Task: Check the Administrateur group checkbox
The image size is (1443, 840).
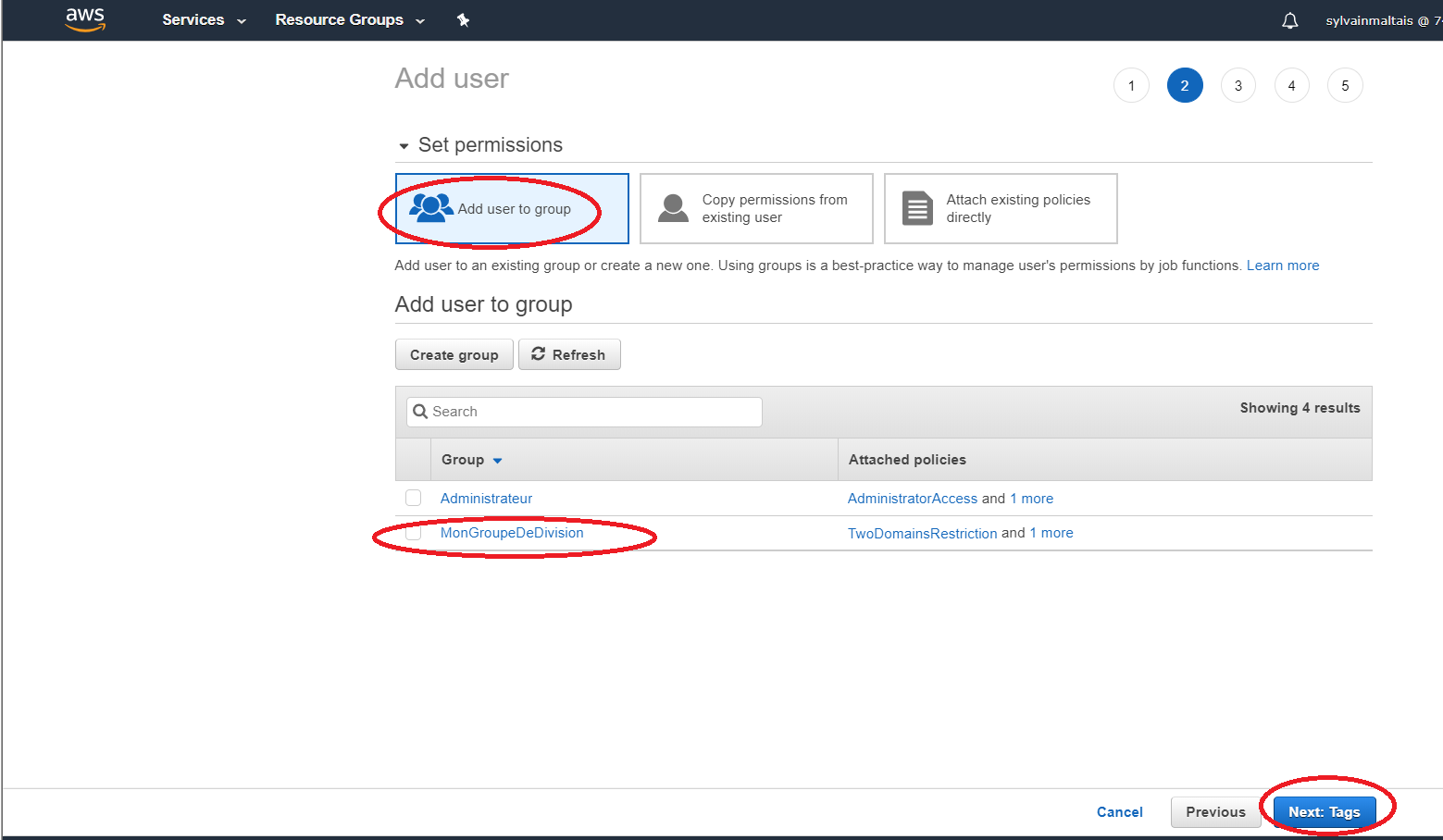Action: tap(414, 499)
